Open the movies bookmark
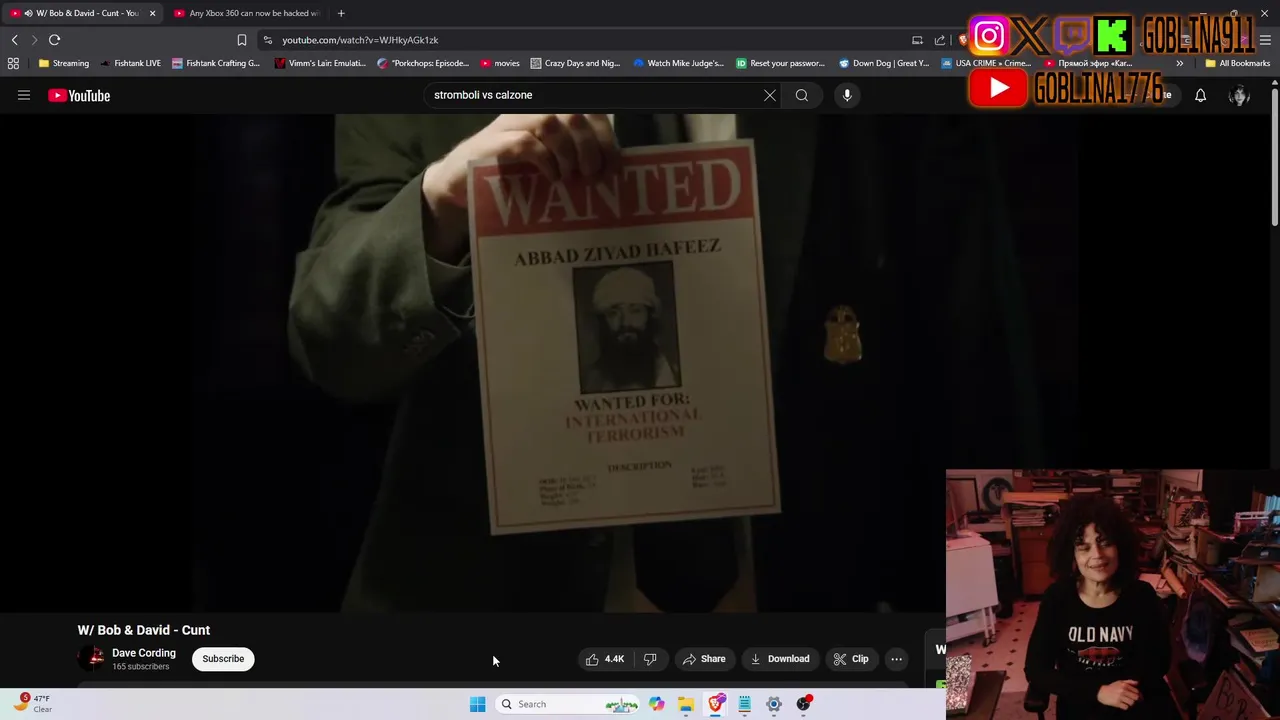Image resolution: width=1280 pixels, height=720 pixels. coord(500,63)
